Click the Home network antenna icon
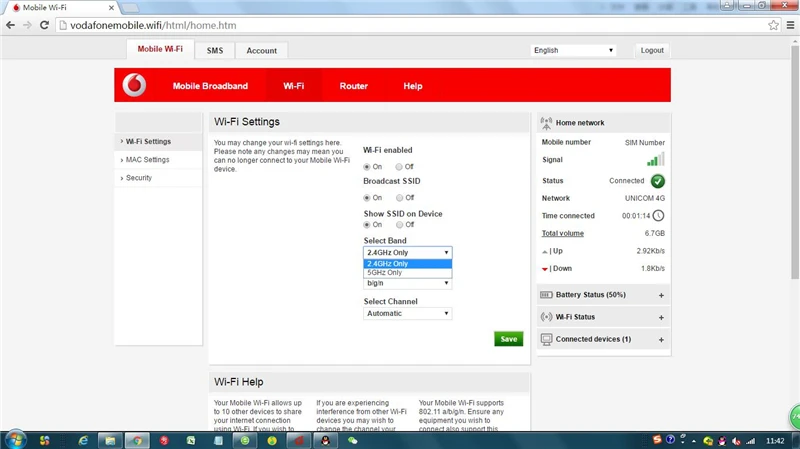The width and height of the screenshot is (800, 449). click(x=546, y=123)
